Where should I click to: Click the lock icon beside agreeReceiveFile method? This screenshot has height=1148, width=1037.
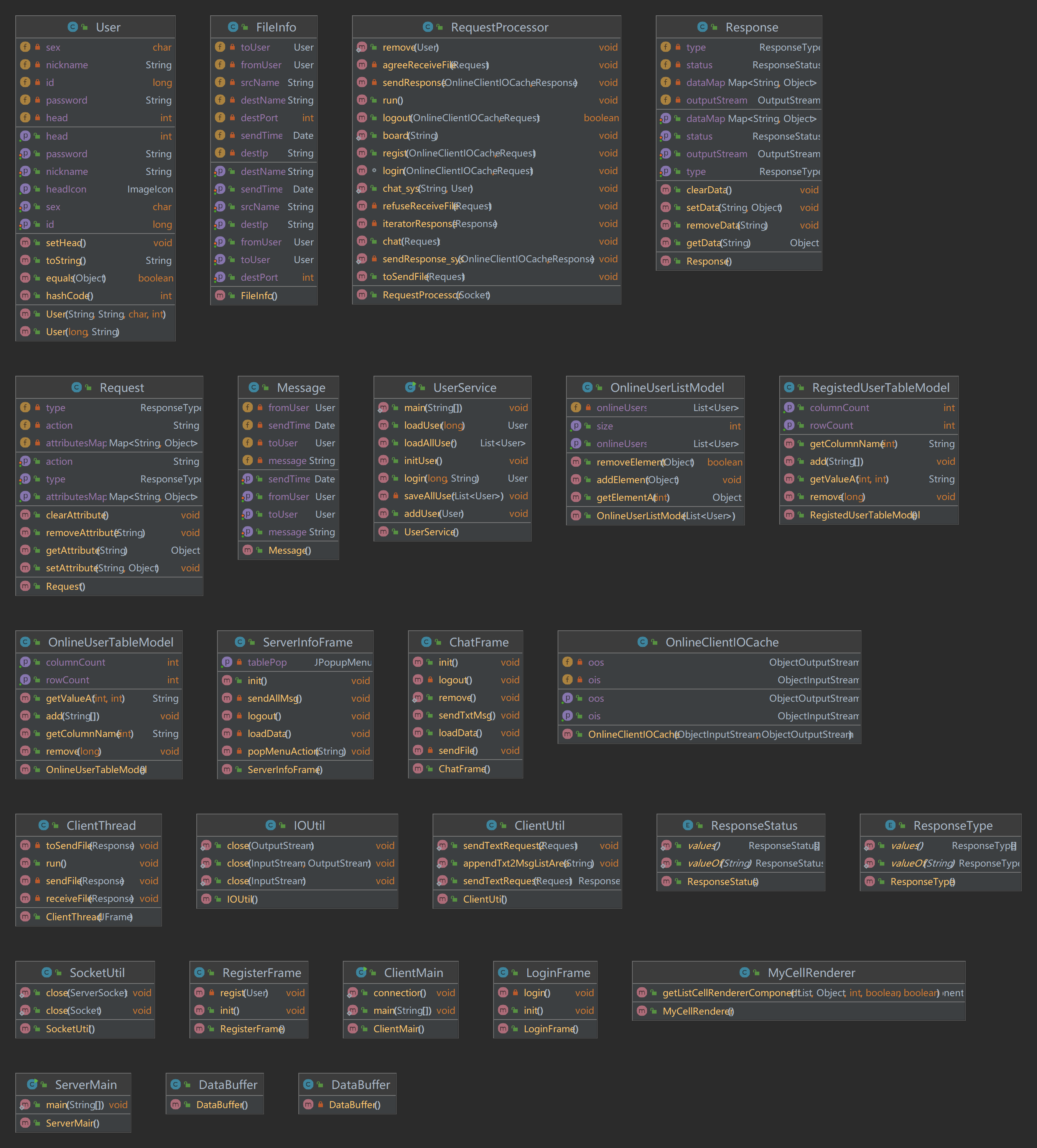point(374,65)
